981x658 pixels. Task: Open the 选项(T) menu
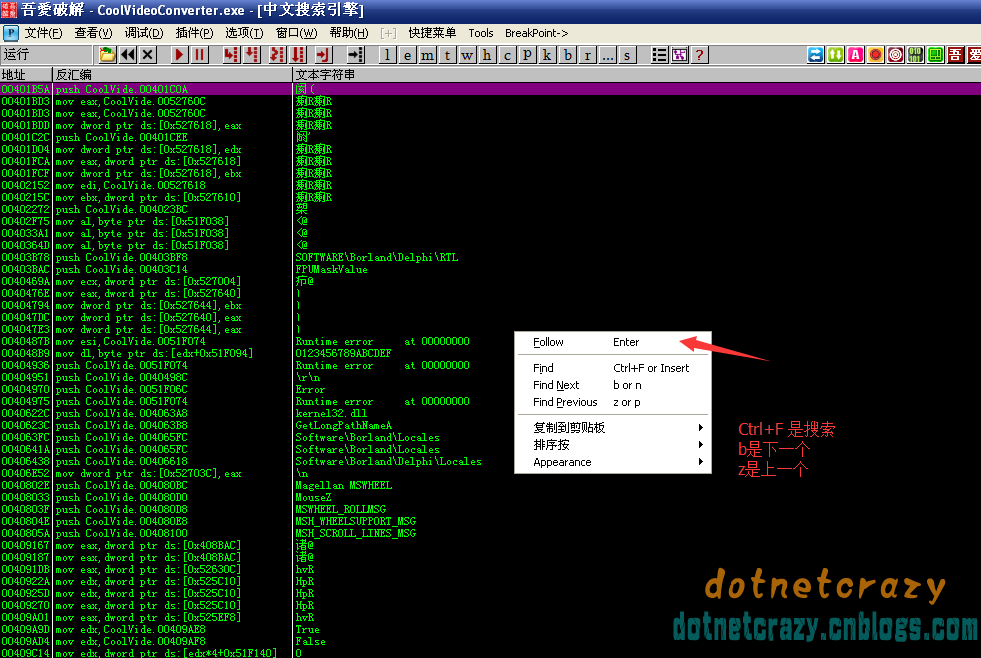(244, 33)
